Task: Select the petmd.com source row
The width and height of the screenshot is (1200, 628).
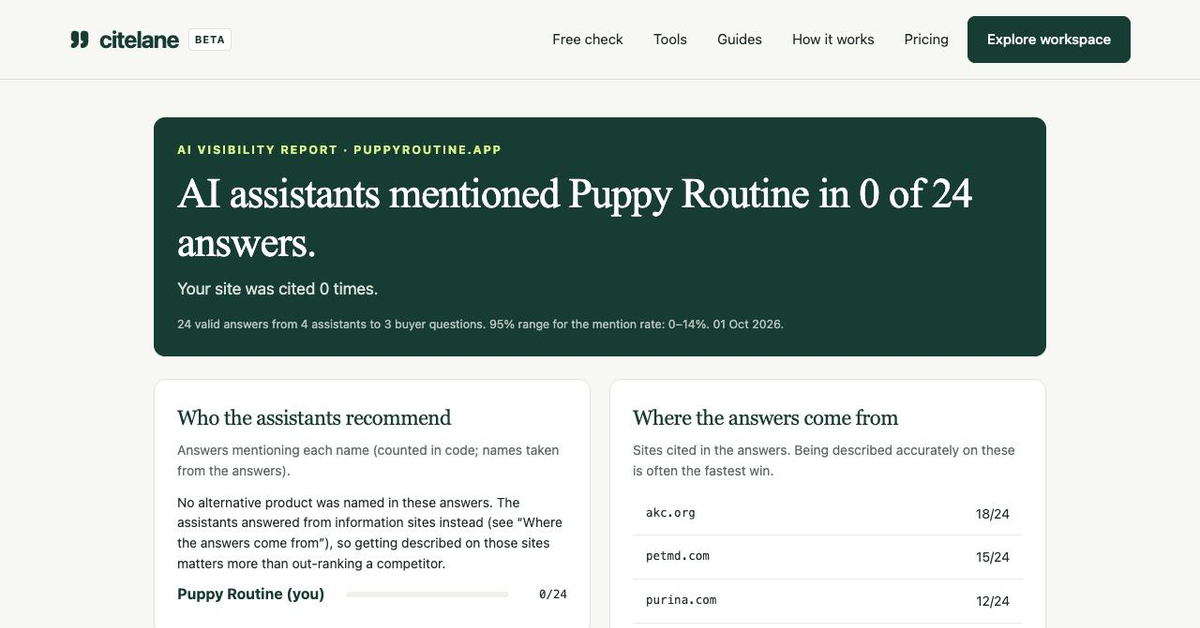Action: pos(828,557)
